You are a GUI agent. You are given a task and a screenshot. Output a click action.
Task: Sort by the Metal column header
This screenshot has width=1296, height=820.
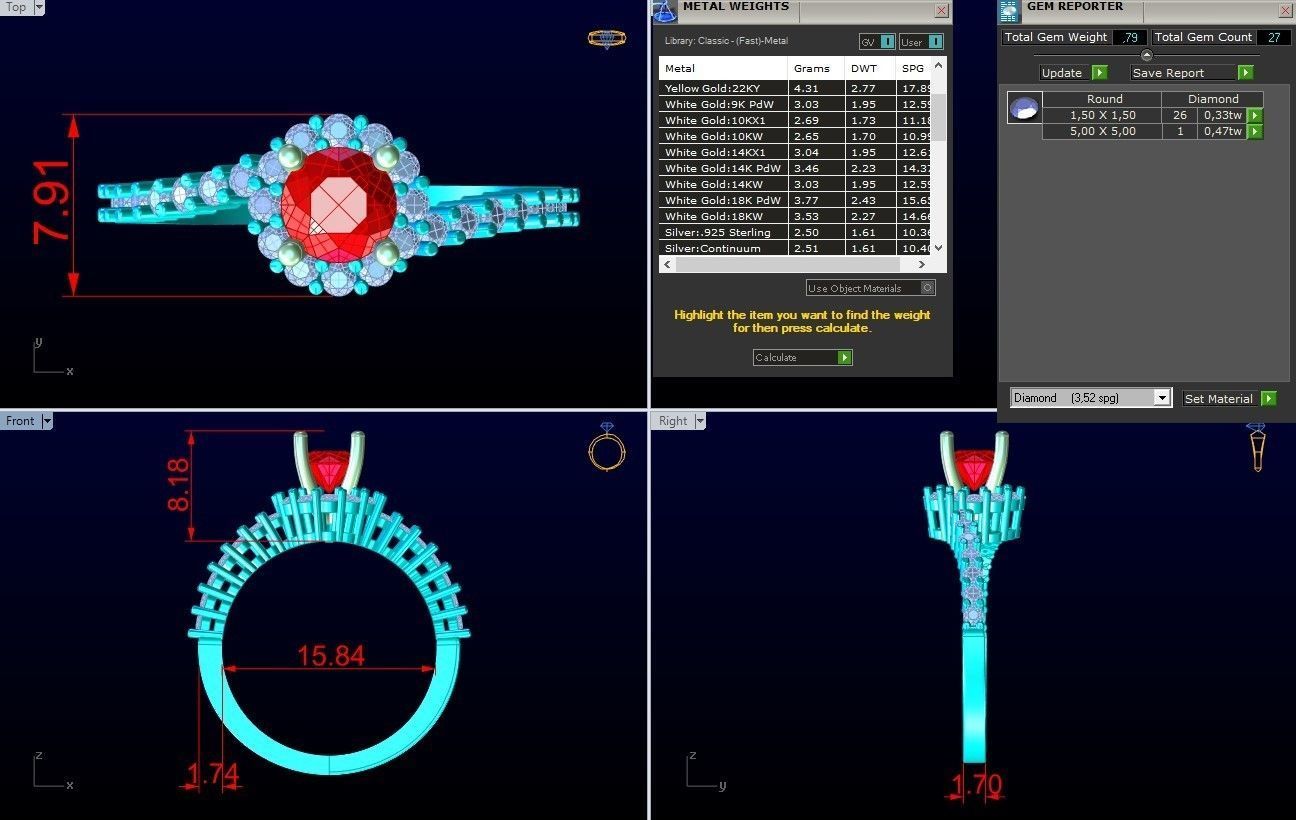coord(724,68)
